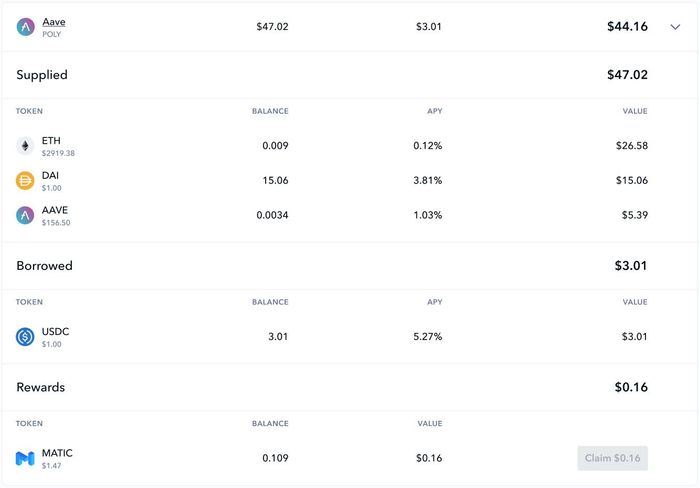Click the MATIC token icon
700x488 pixels.
tap(25, 458)
